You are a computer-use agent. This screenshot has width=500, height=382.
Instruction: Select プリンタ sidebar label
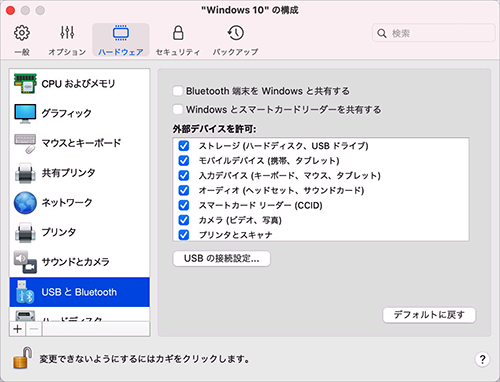pyautogui.click(x=59, y=232)
